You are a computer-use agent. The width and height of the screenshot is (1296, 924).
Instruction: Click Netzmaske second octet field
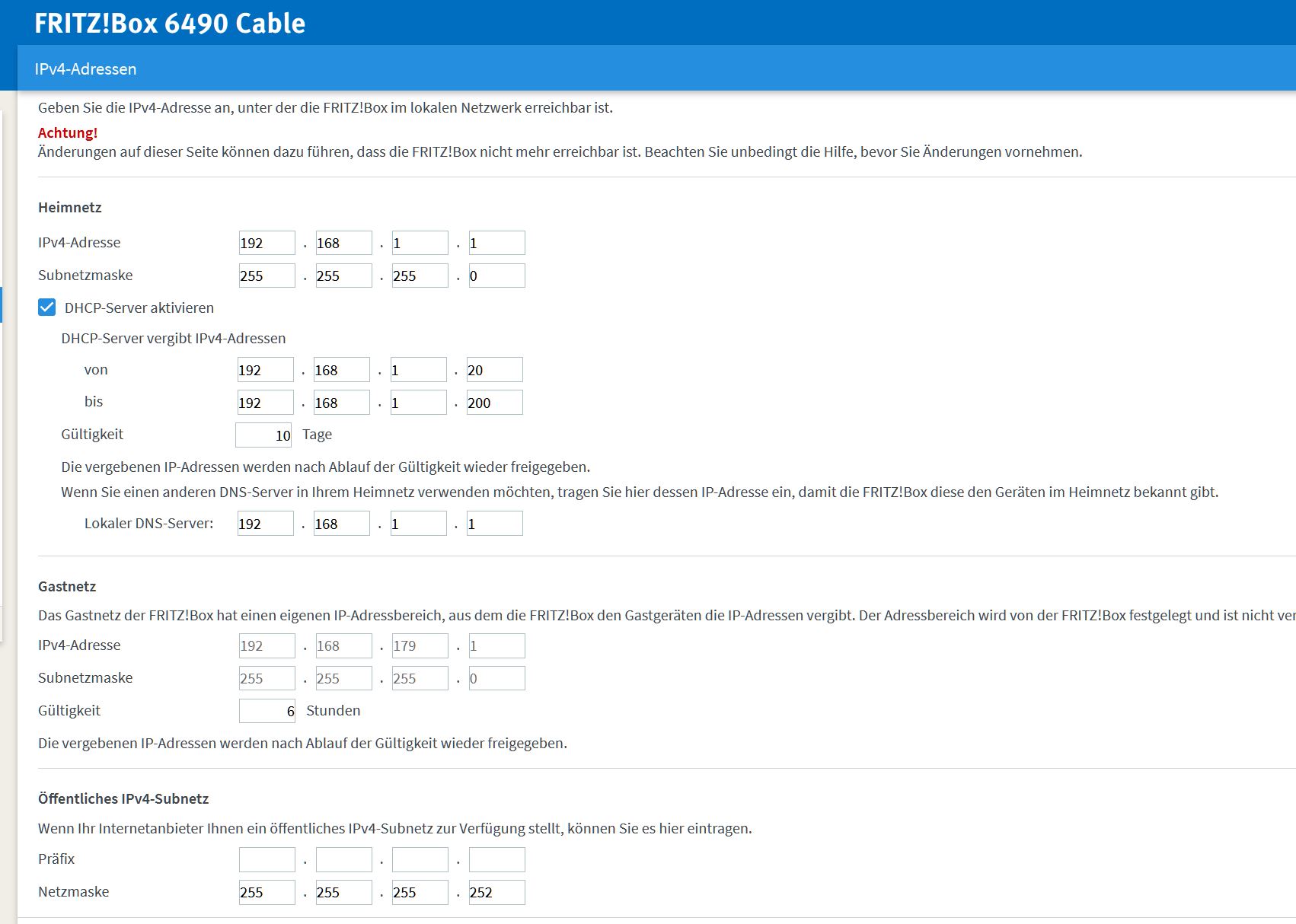click(x=343, y=892)
